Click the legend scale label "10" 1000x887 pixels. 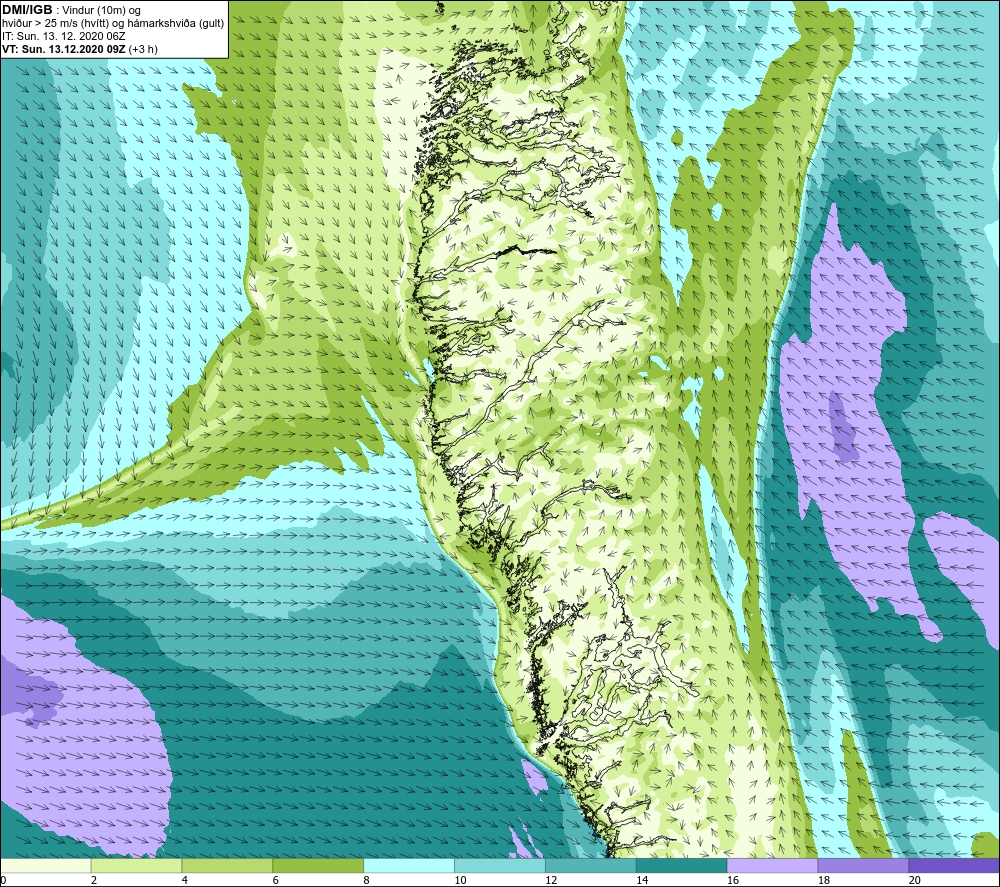coord(460,880)
